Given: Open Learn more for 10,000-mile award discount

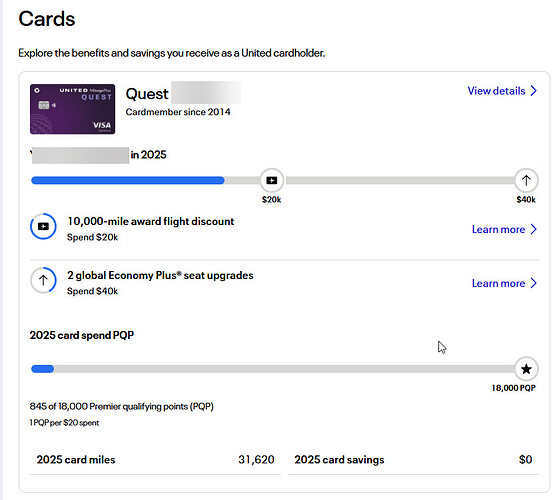Looking at the screenshot, I should [504, 230].
